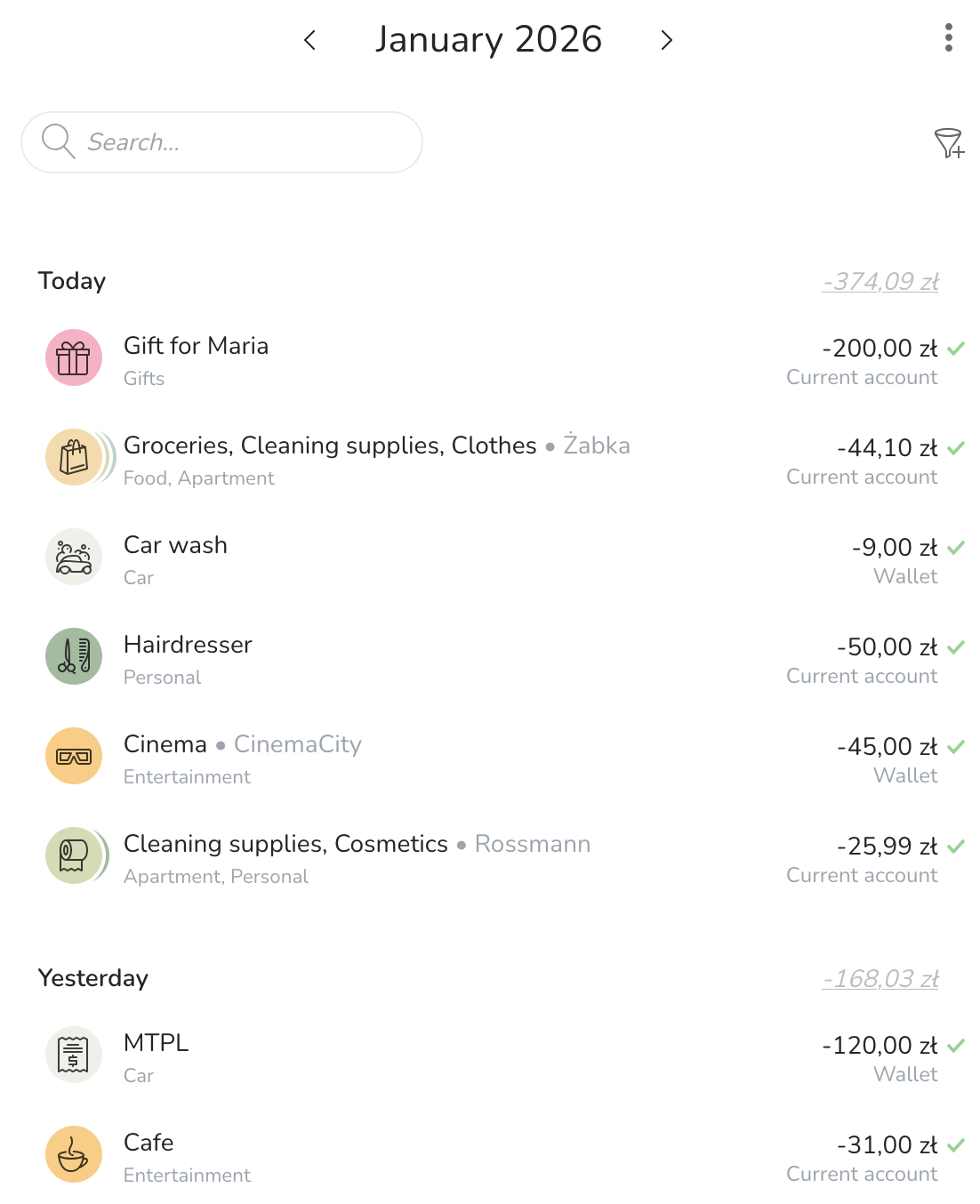Viewport: 980px width, 1204px height.
Task: Click the magnifier icon in the search bar
Action: coord(57,141)
